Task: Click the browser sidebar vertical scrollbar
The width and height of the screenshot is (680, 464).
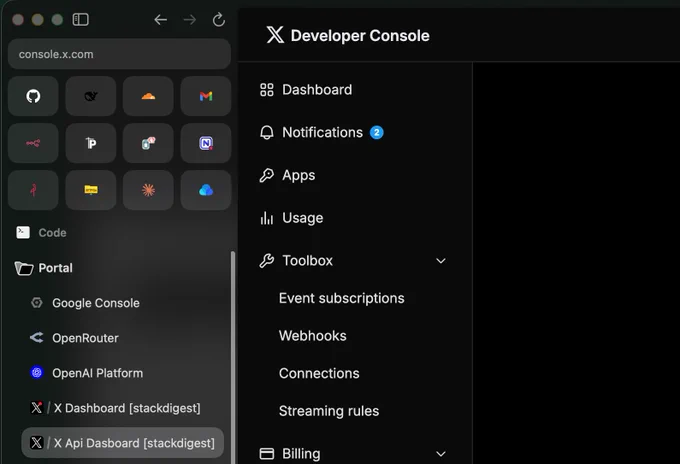Action: (233, 356)
